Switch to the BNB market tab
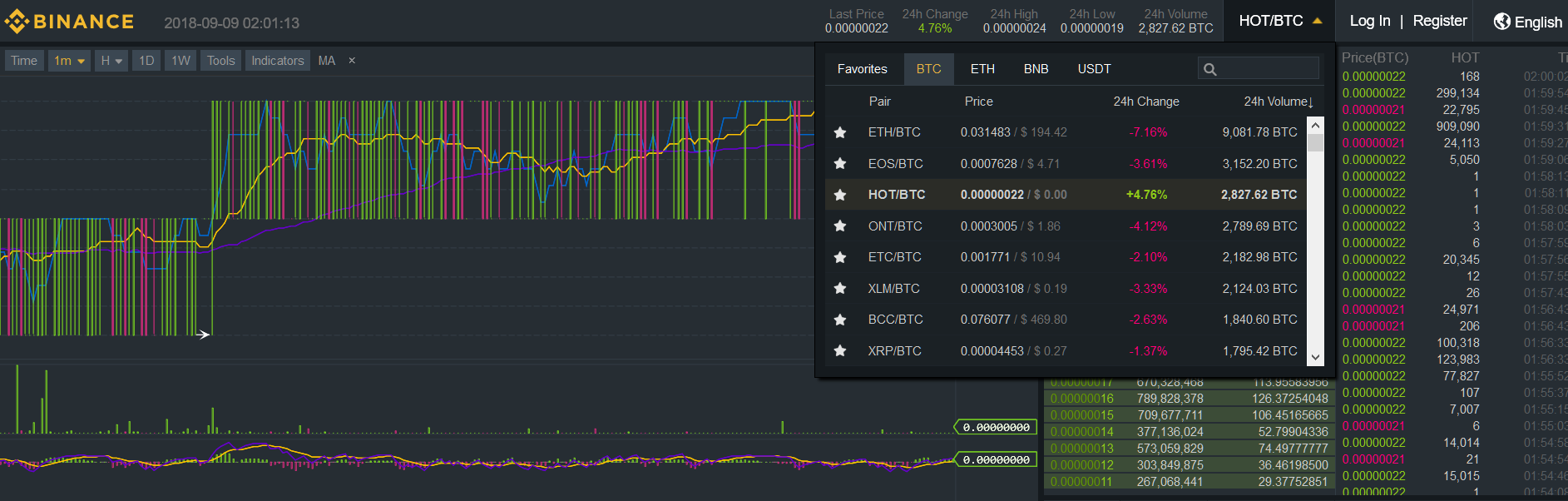The image size is (1568, 501). (1036, 69)
